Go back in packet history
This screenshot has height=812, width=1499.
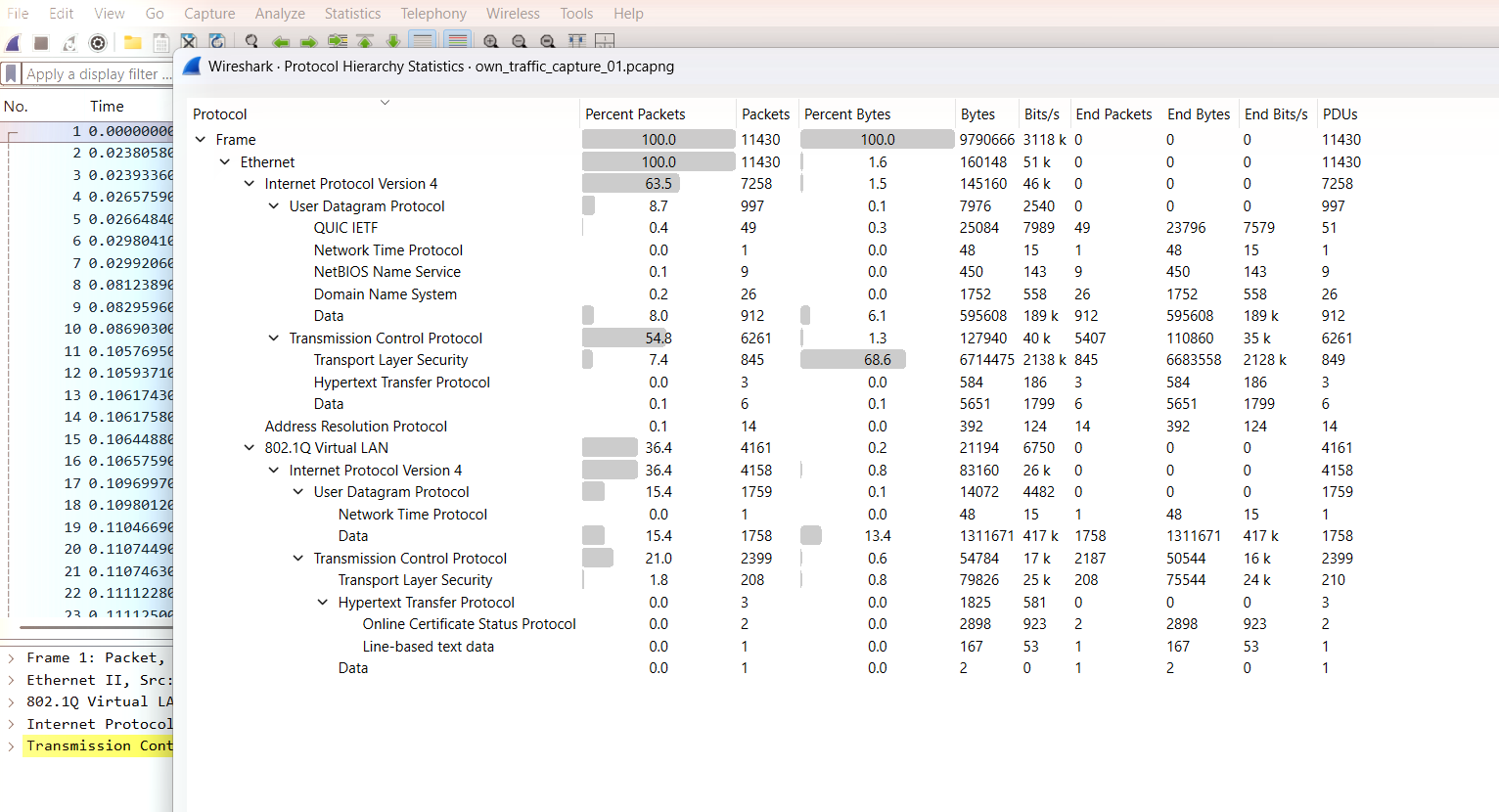(281, 41)
